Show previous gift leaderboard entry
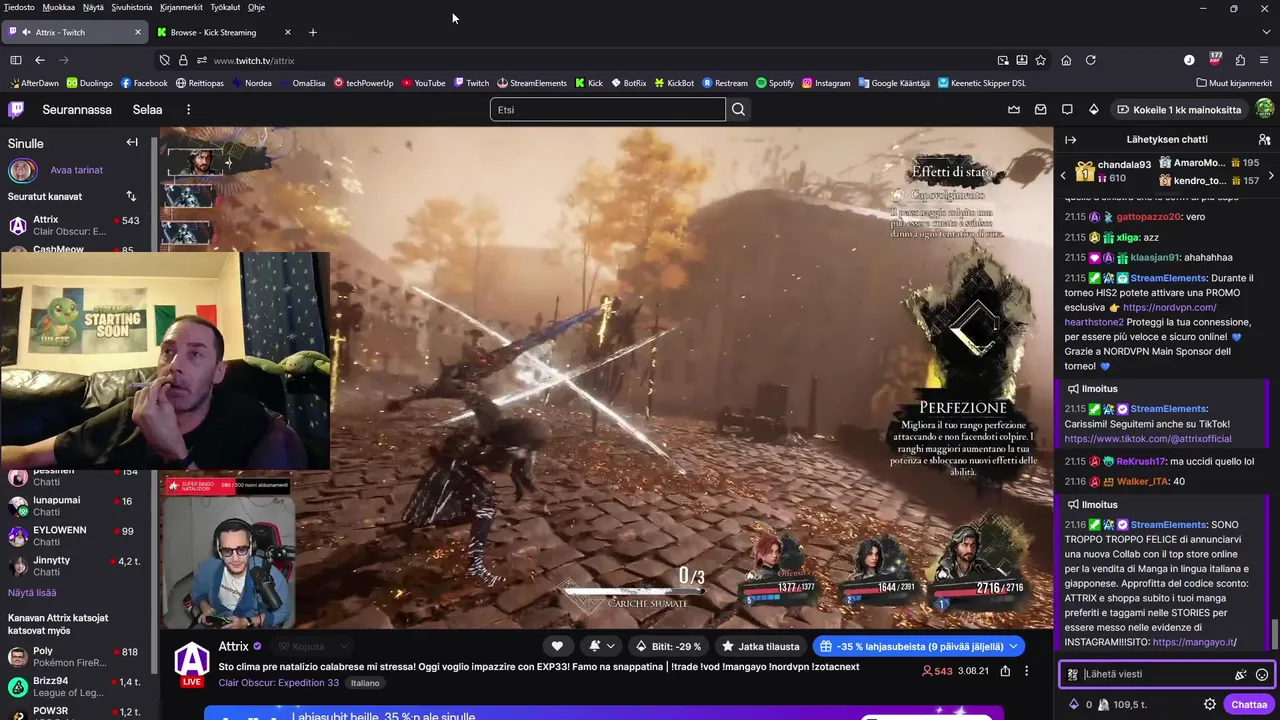Screen dimensions: 1280x720 pyautogui.click(x=1063, y=175)
